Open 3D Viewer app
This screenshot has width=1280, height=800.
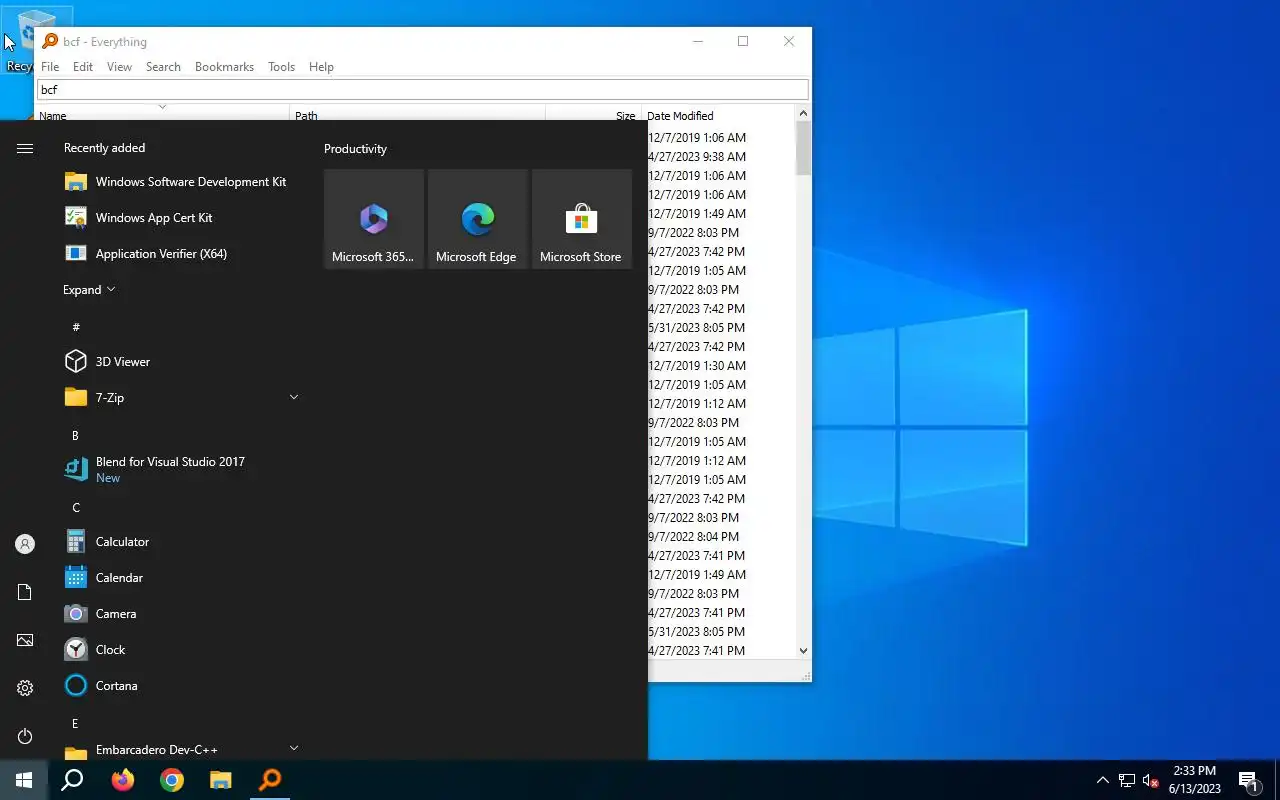click(180, 362)
